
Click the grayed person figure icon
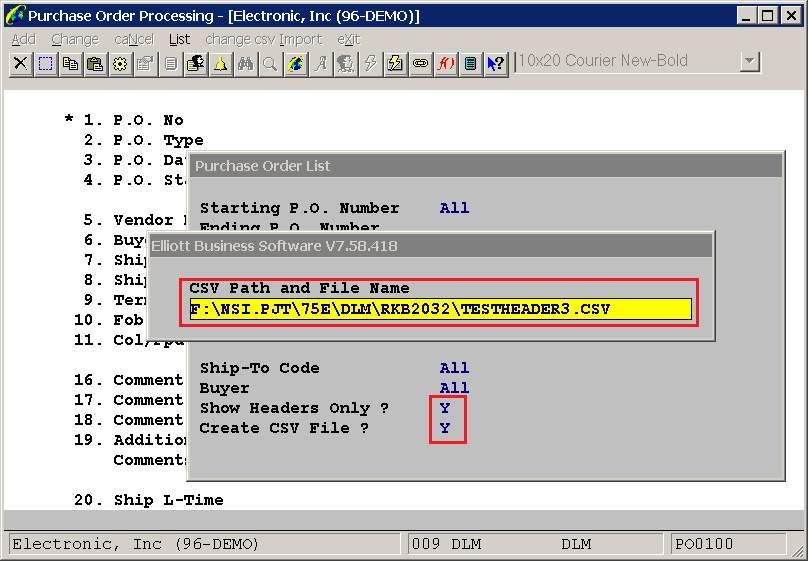(x=345, y=63)
